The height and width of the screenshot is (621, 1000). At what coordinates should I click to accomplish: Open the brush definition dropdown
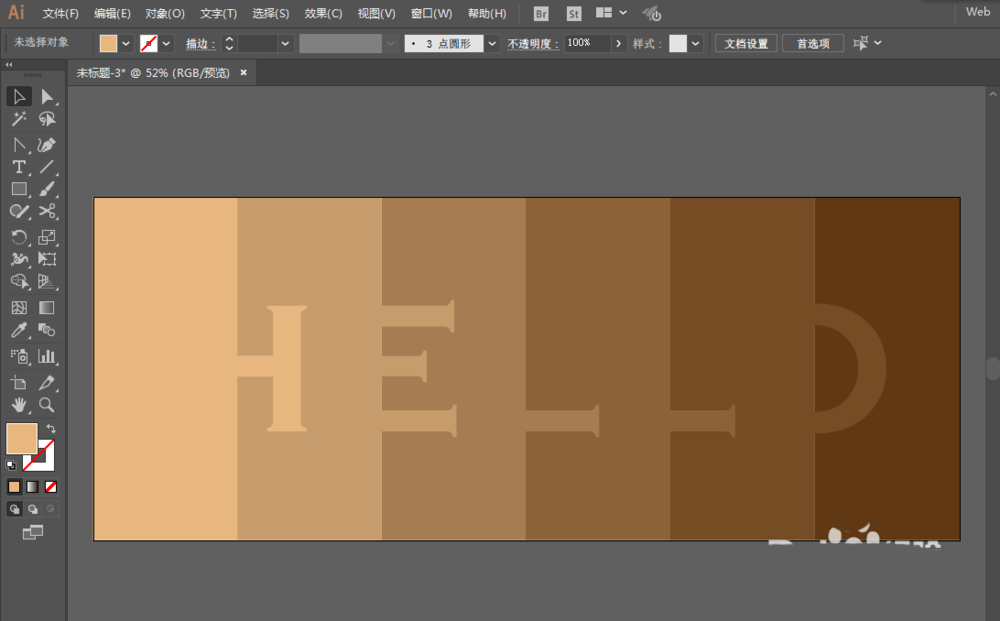pyautogui.click(x=492, y=44)
